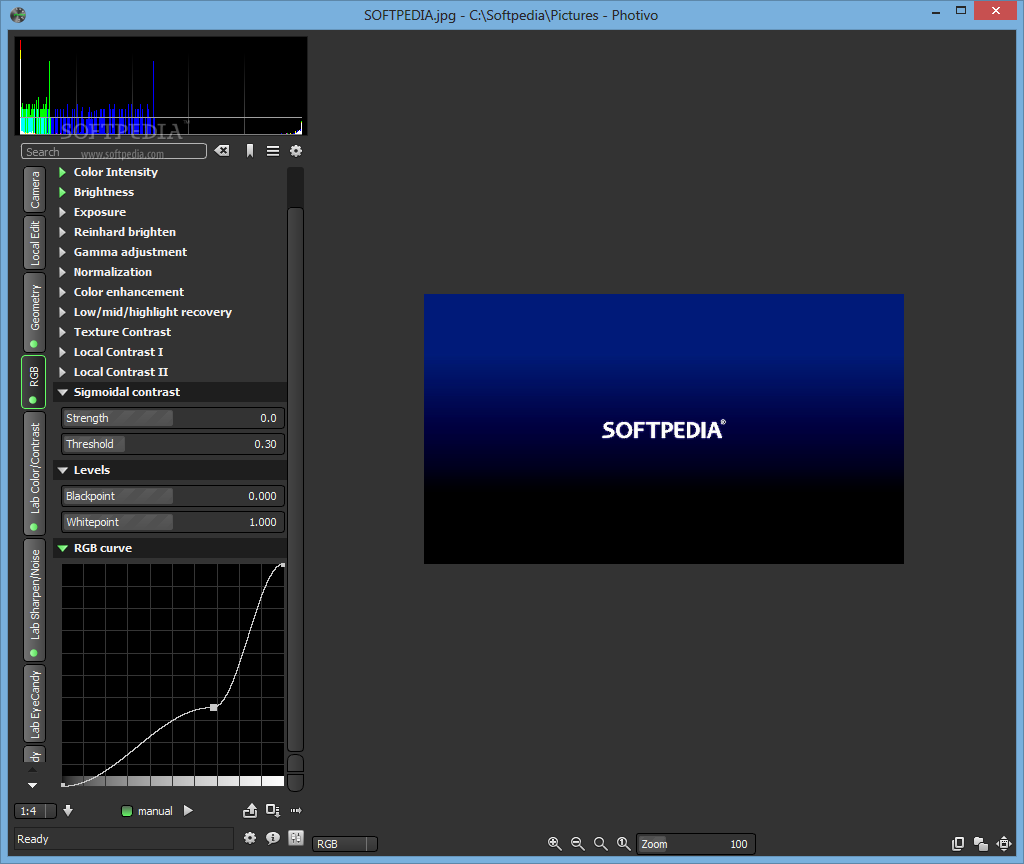Toggle the green manual mode indicator

click(127, 811)
